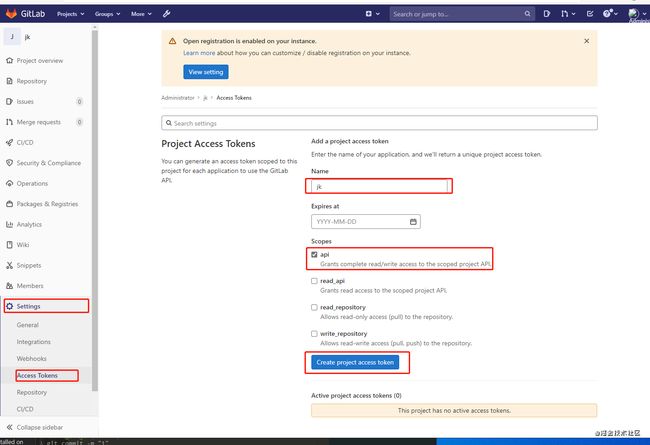Viewport: 650px width, 445px height.
Task: Open Repository section in sidebar
Action: pos(32,81)
